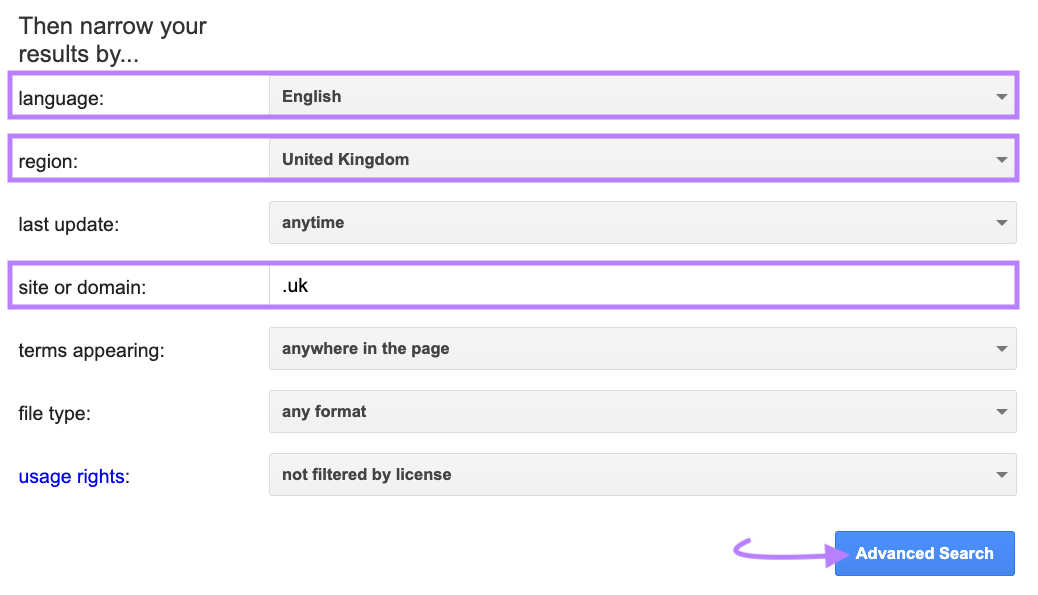The width and height of the screenshot is (1038, 595).
Task: Click the usage rights dropdown arrow
Action: click(1001, 474)
